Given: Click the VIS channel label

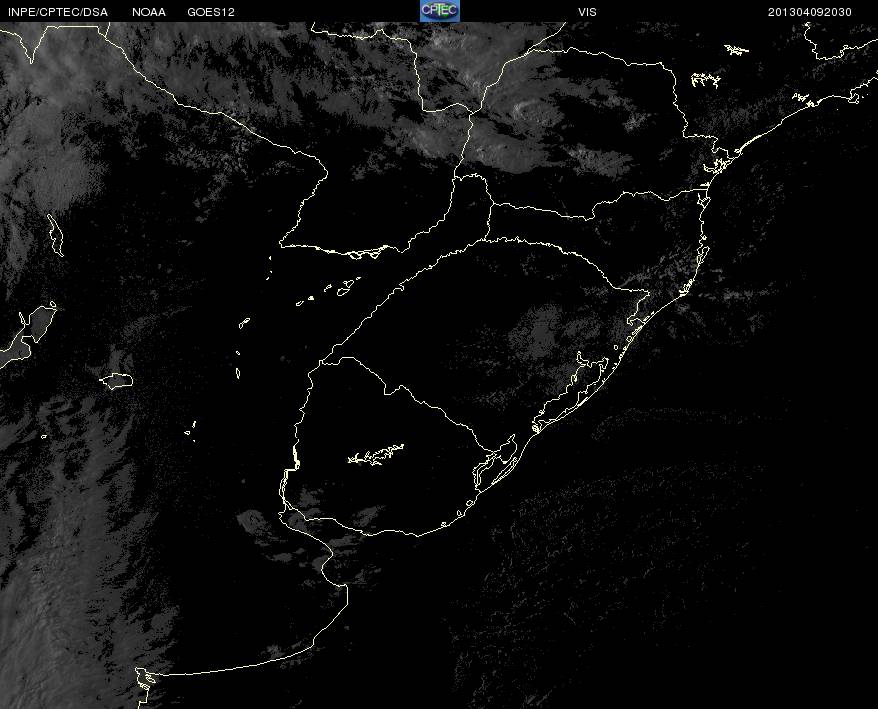Looking at the screenshot, I should click(x=587, y=12).
